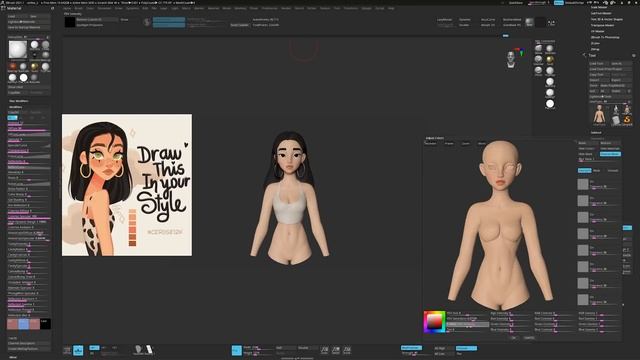This screenshot has height=360, width=640.
Task: Click the black color swatch next to top-shelf material
Action: pyautogui.click(x=540, y=22)
